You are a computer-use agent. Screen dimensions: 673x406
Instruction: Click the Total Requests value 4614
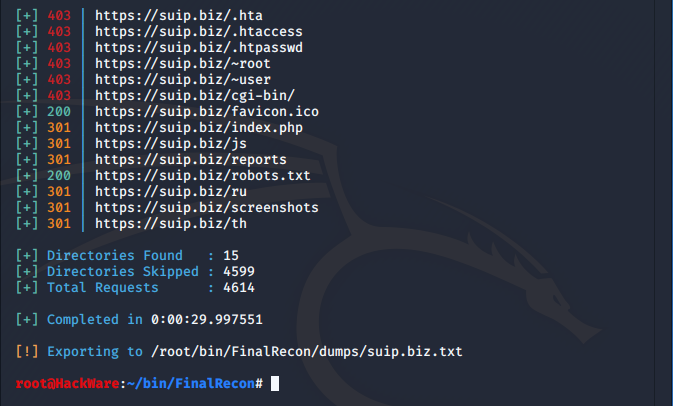(x=239, y=287)
